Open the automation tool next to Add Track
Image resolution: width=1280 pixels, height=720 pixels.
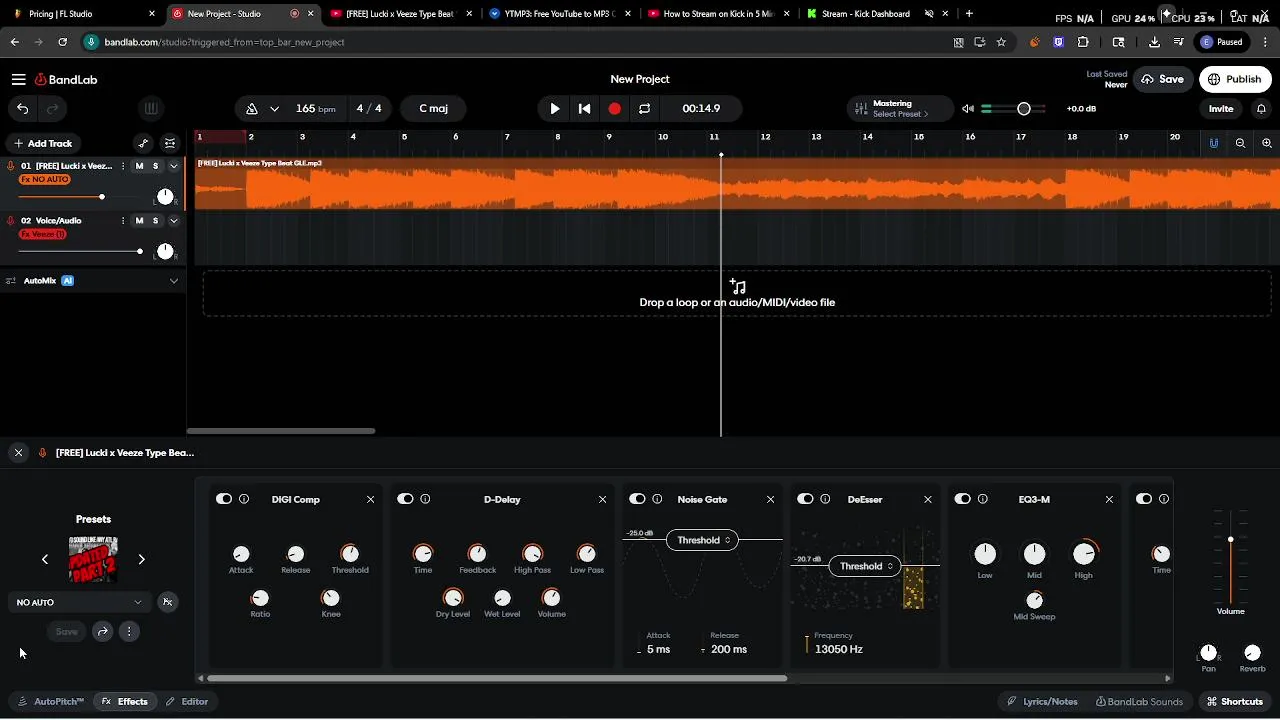[x=143, y=143]
